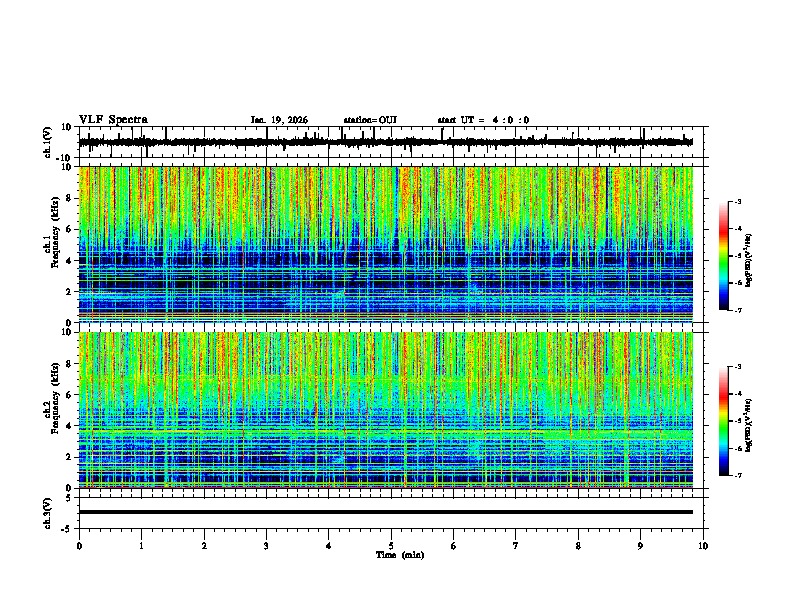Select the date label "Jan. 19, 2026"
The height and width of the screenshot is (612, 792).
pyautogui.click(x=279, y=120)
